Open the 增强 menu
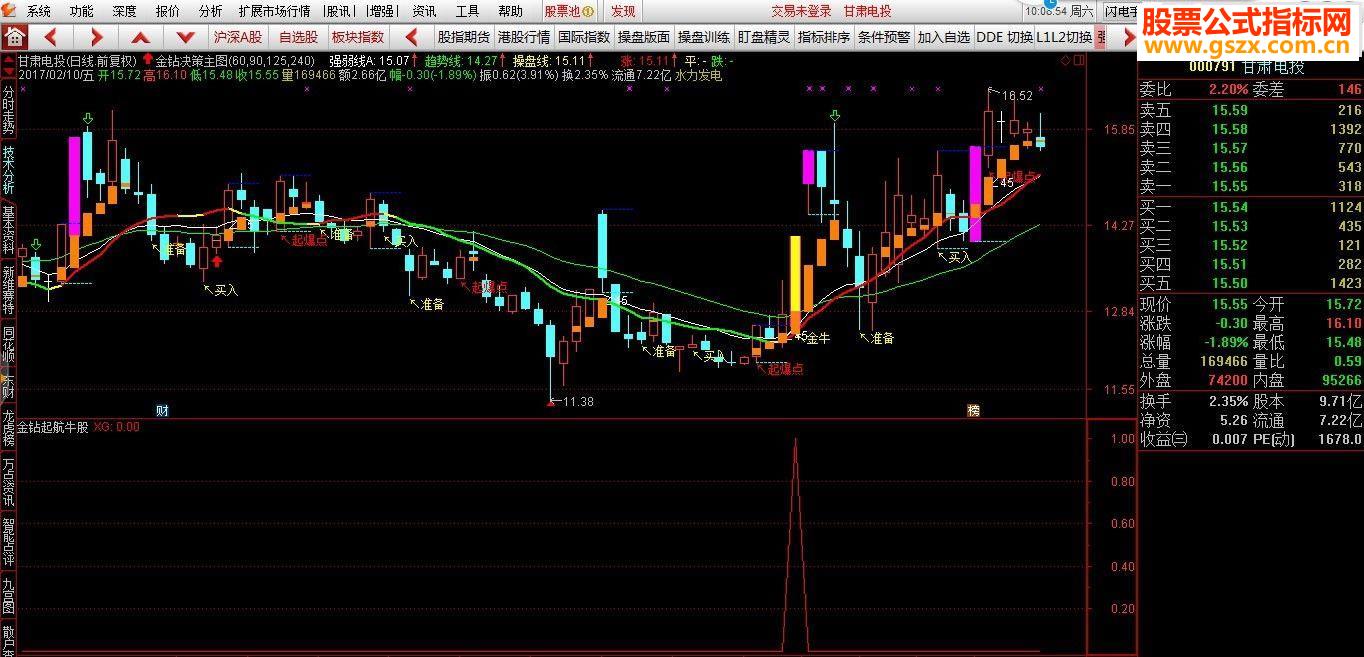This screenshot has height=657, width=1364. [381, 11]
